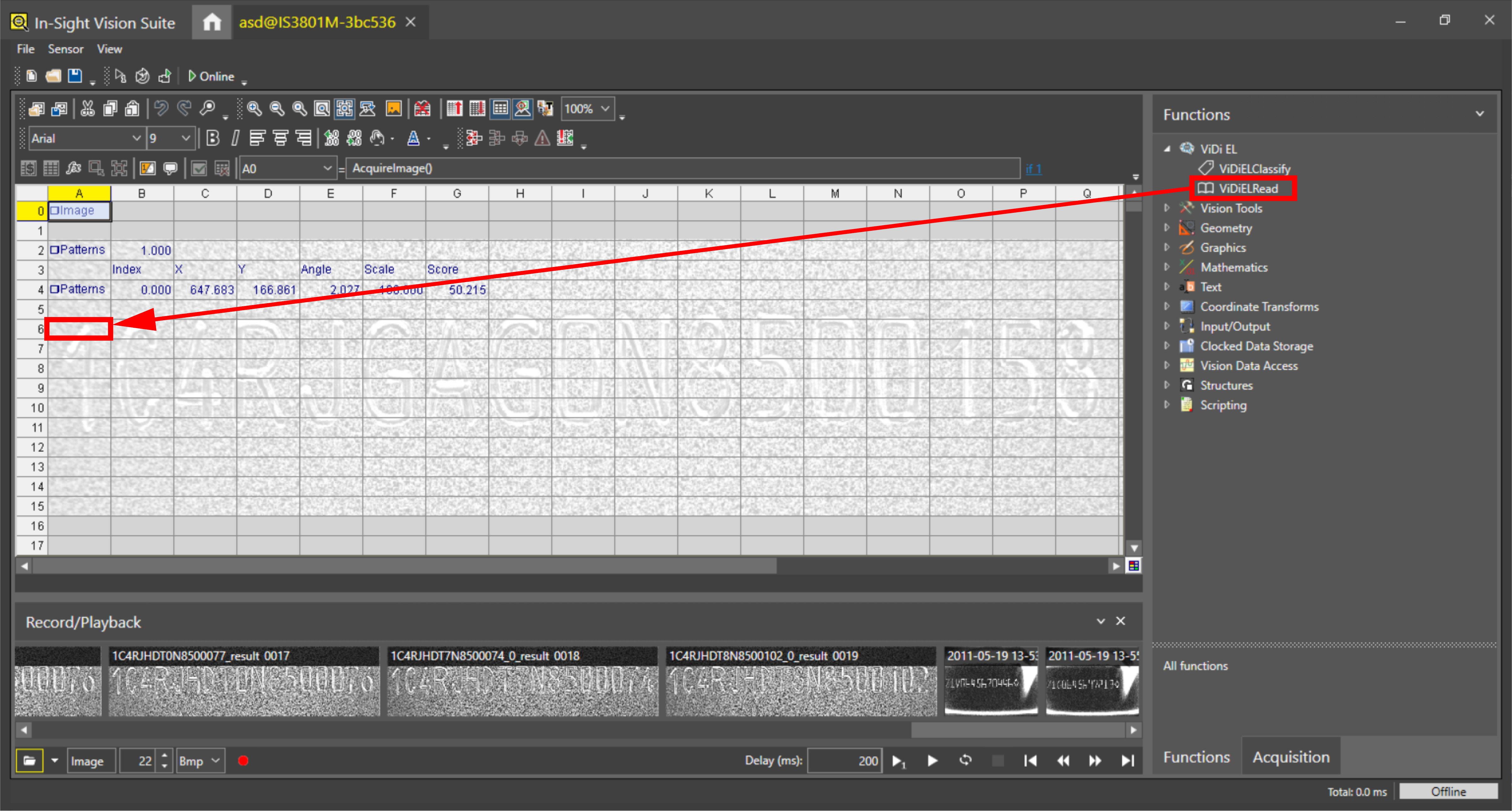This screenshot has height=811, width=1512.
Task: Click the Save job floppy disk icon
Action: [75, 76]
